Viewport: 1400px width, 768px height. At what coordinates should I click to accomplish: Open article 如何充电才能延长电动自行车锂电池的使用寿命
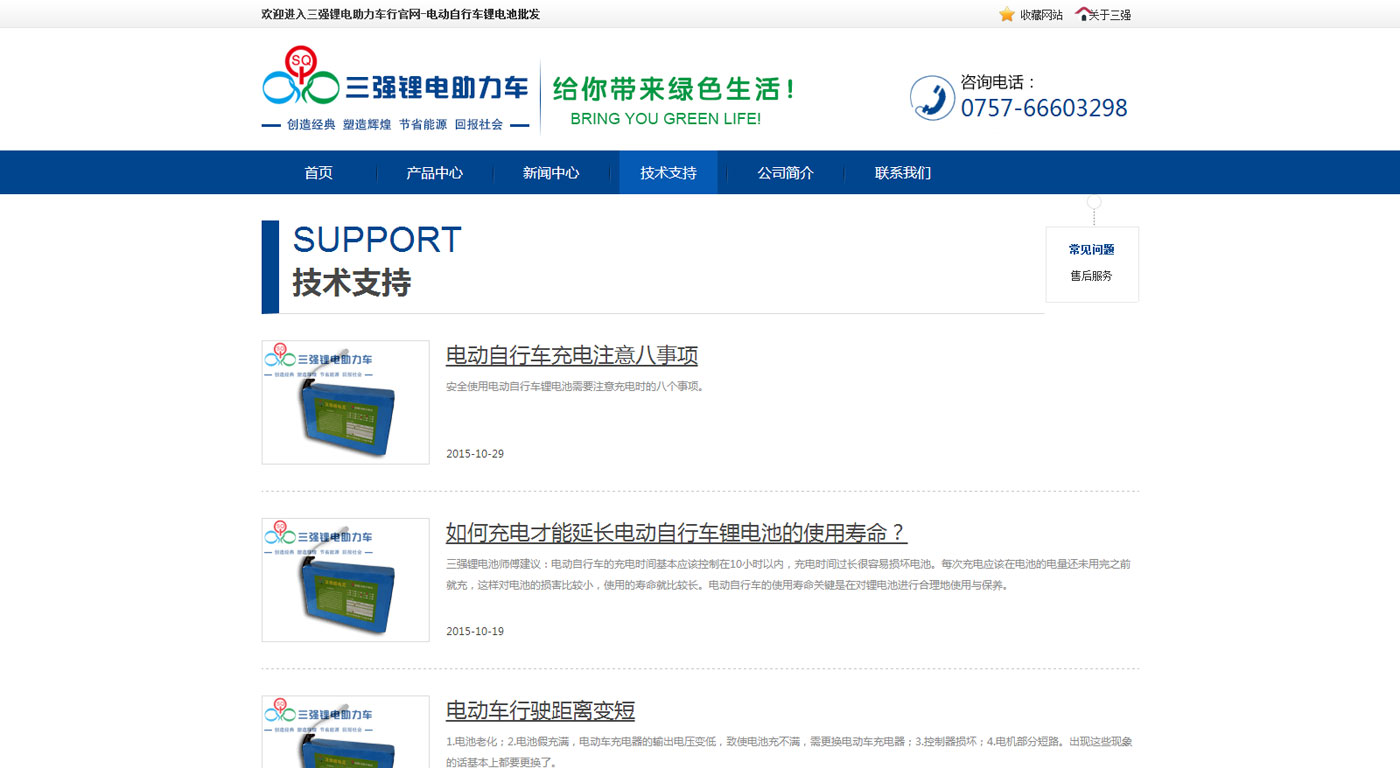pos(676,532)
